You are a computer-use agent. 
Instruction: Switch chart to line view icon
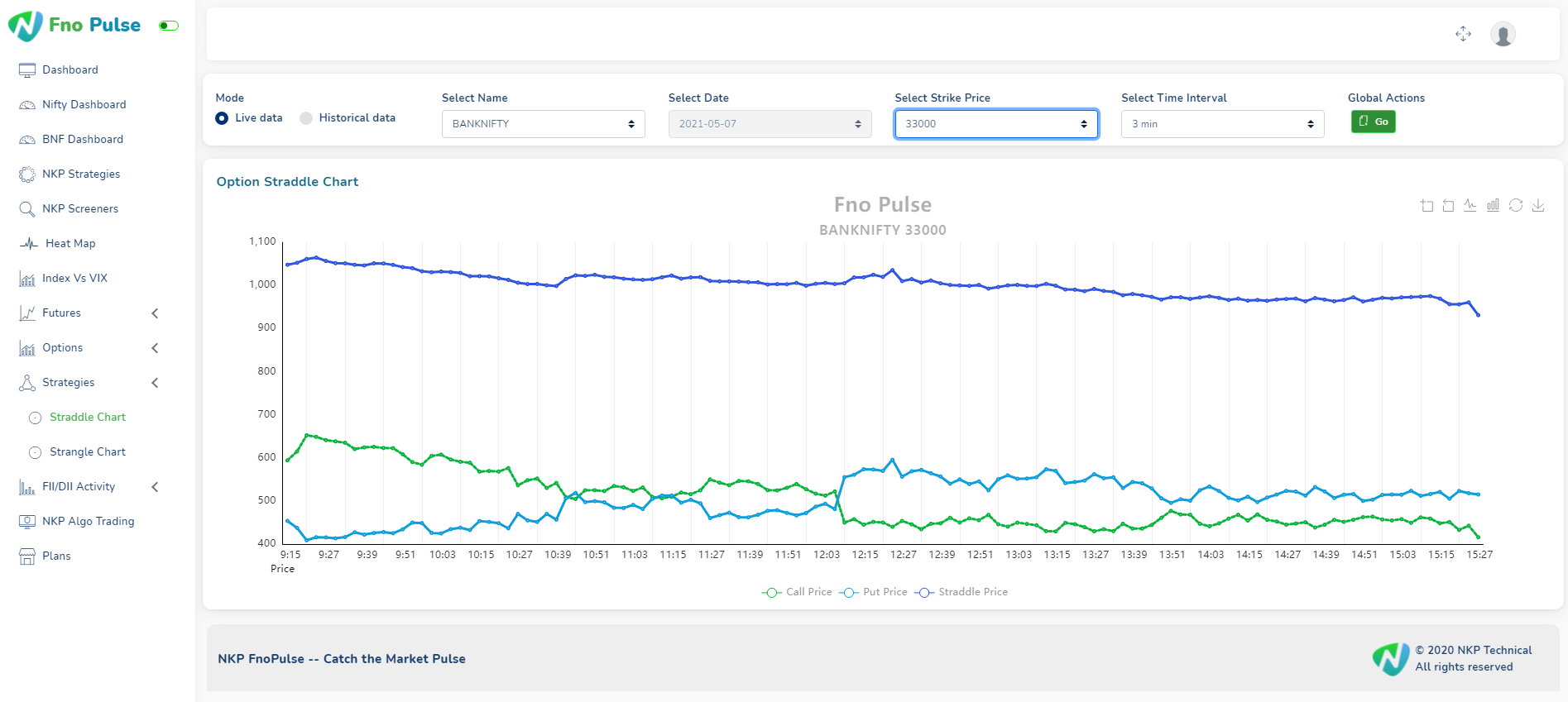pos(1470,205)
